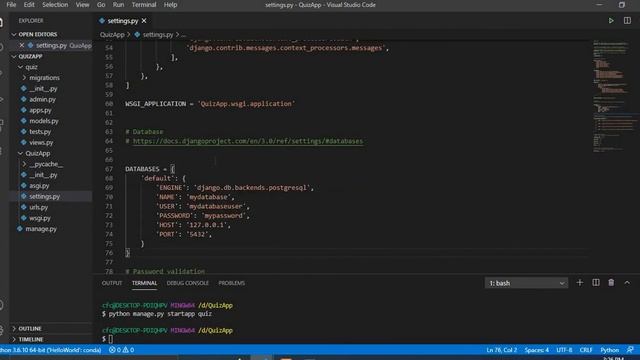Split the editor right
Viewport: 640px width, 360px height.
627,20
